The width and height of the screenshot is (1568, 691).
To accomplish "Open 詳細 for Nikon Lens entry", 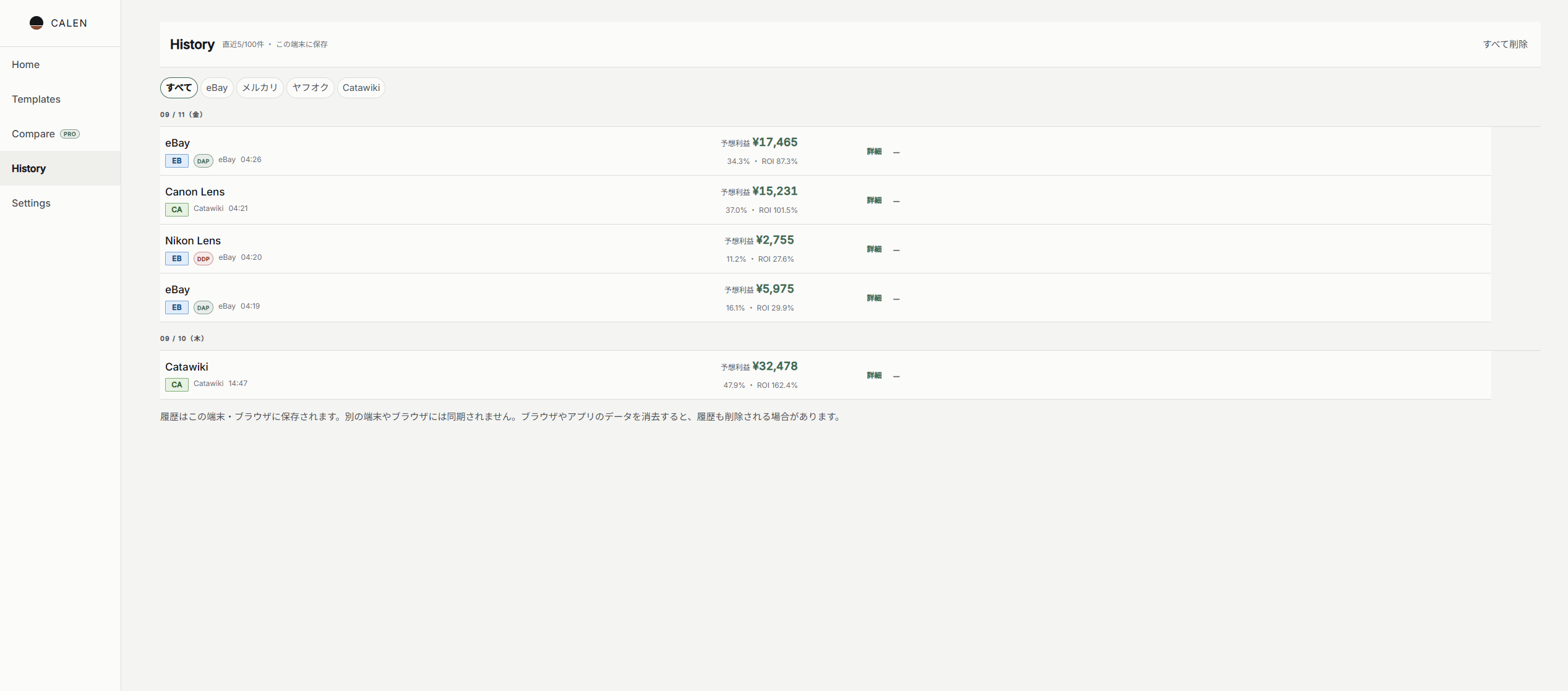I will pyautogui.click(x=874, y=249).
